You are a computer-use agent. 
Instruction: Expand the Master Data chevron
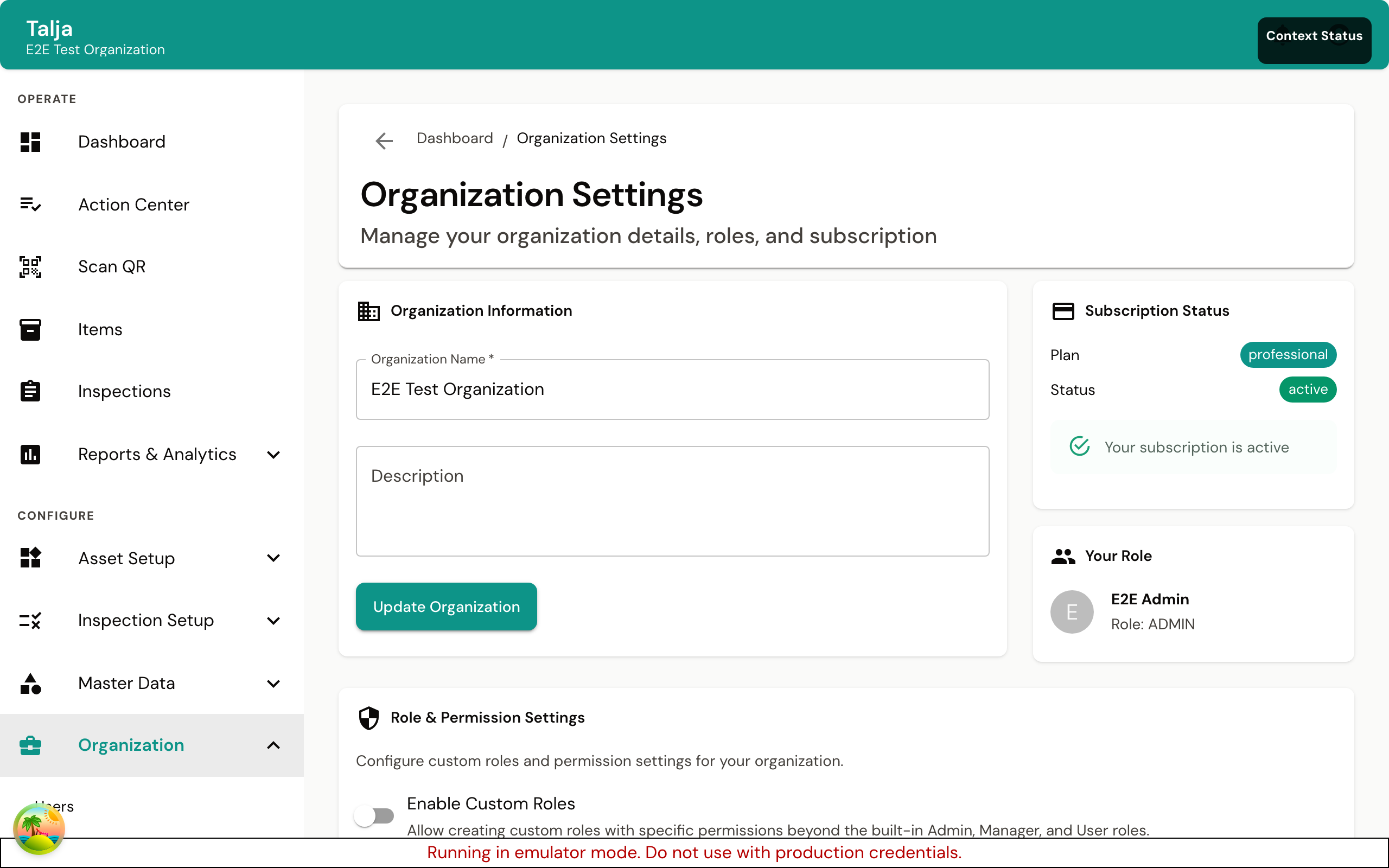(274, 683)
